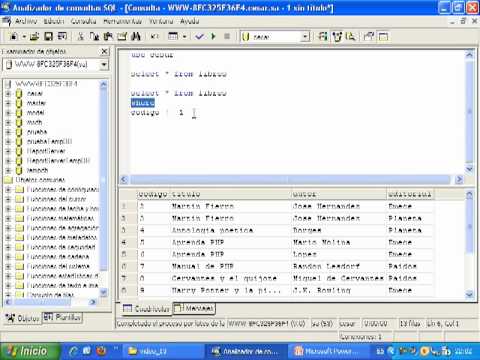The height and width of the screenshot is (360, 480).
Task: Click the highlighted where keyword in editor
Action: pos(143,103)
